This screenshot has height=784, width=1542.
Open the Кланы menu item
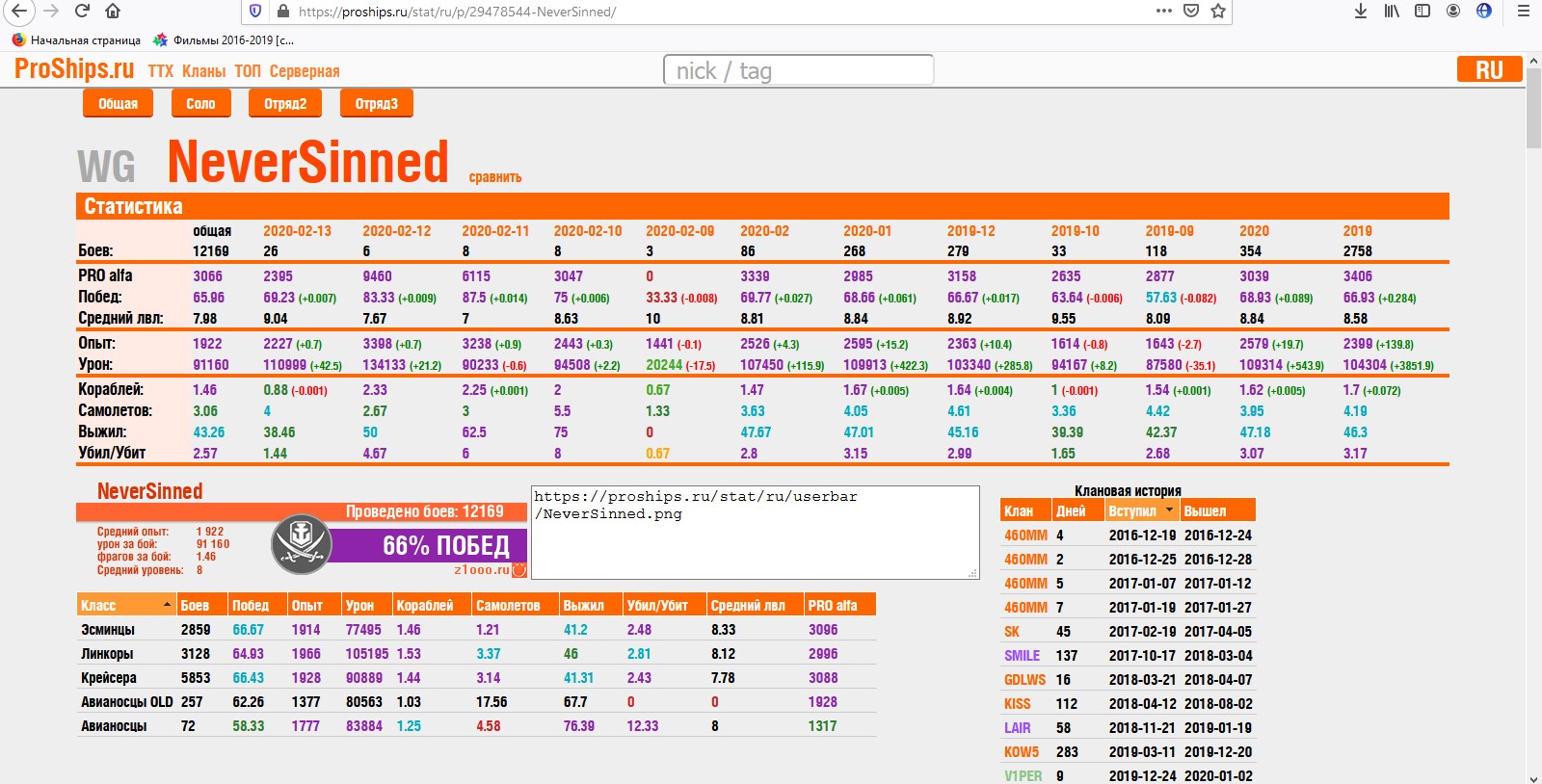[x=203, y=71]
